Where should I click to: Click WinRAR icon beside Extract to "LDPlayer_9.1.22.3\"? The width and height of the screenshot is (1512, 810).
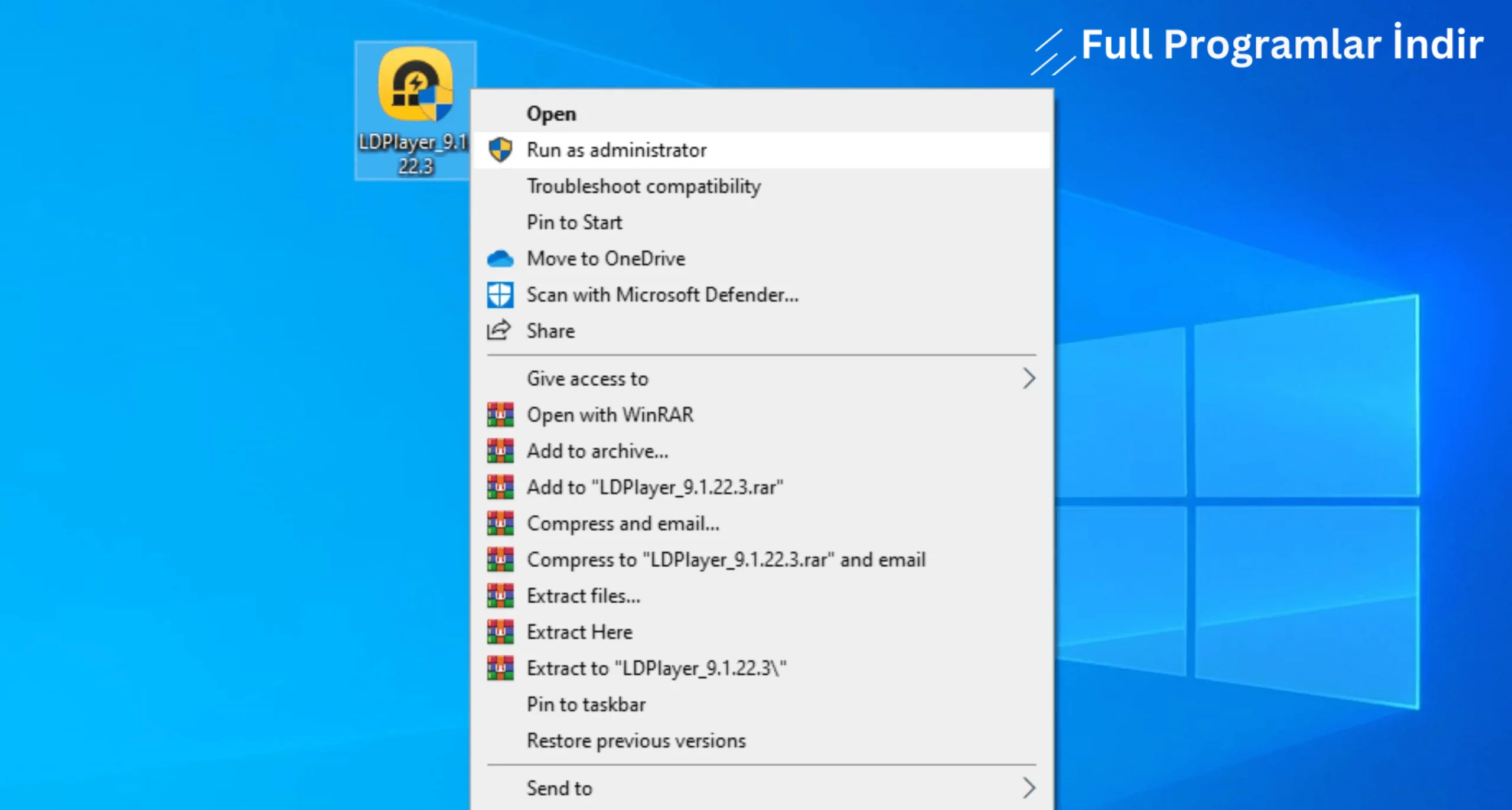coord(500,668)
